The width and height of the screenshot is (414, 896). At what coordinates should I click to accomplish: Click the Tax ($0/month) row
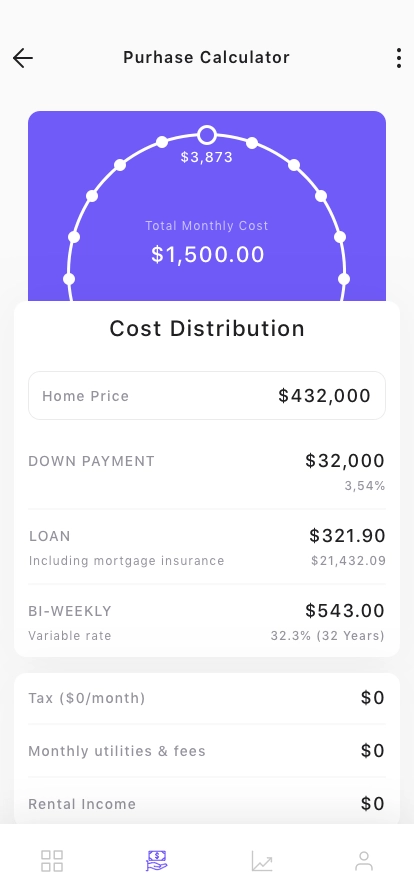click(207, 698)
